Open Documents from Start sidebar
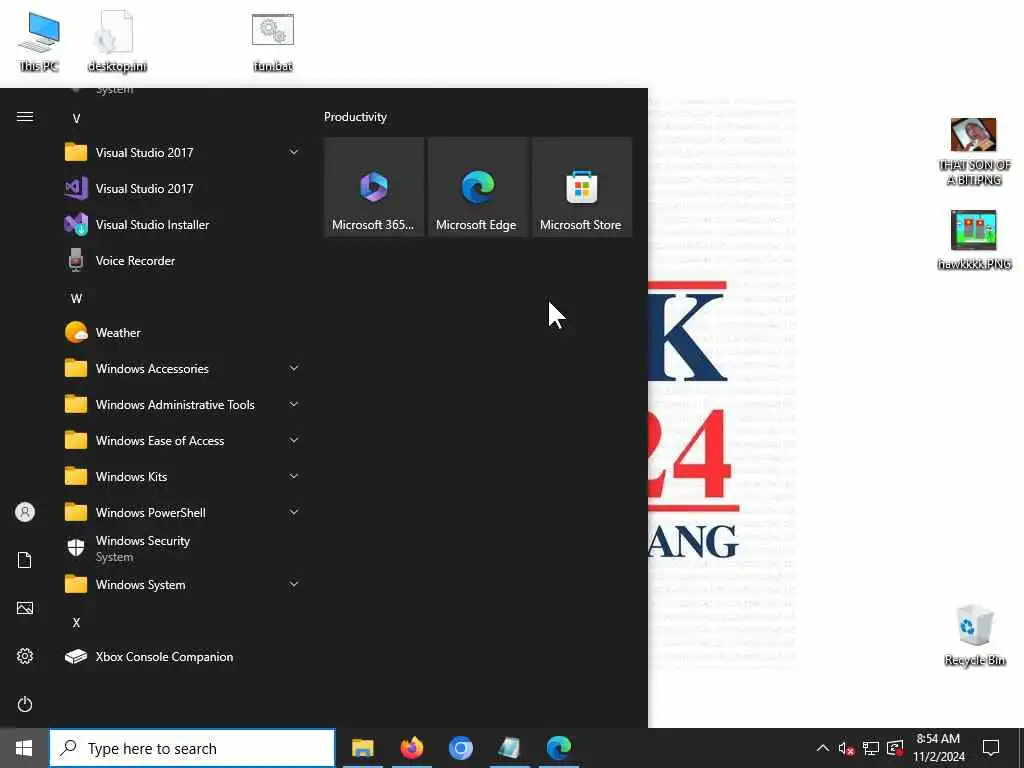The width and height of the screenshot is (1024, 768). click(25, 560)
